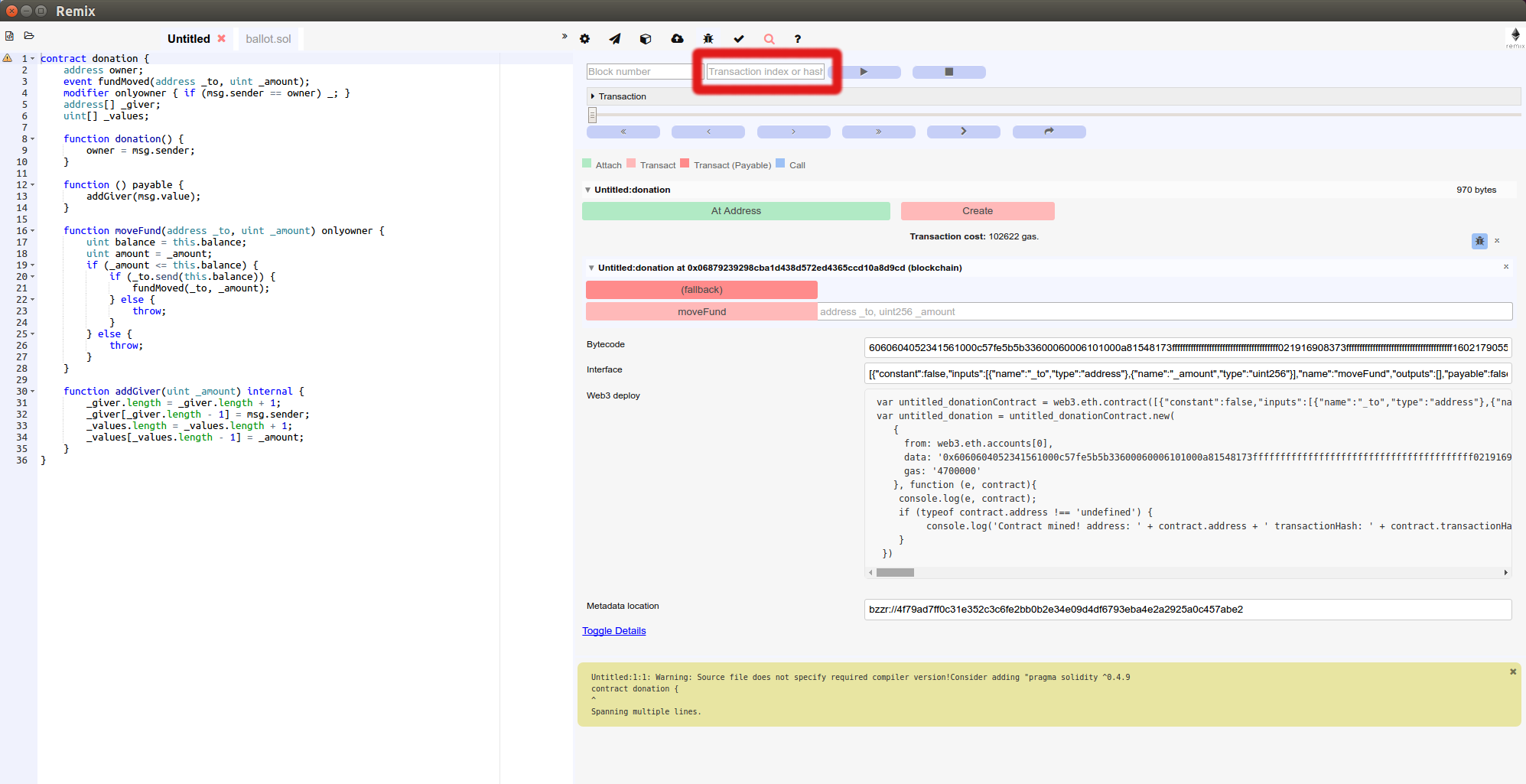Click the green At Address button

(735, 211)
